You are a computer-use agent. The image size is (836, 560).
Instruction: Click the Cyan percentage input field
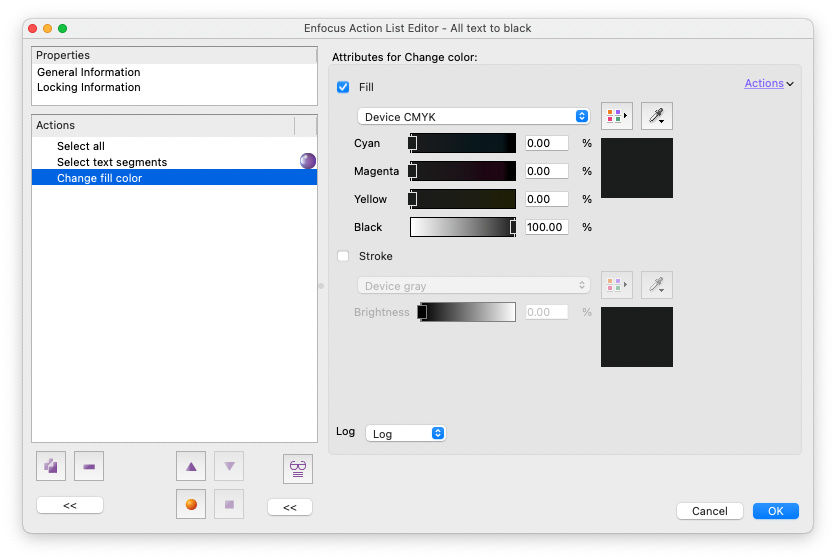(546, 143)
